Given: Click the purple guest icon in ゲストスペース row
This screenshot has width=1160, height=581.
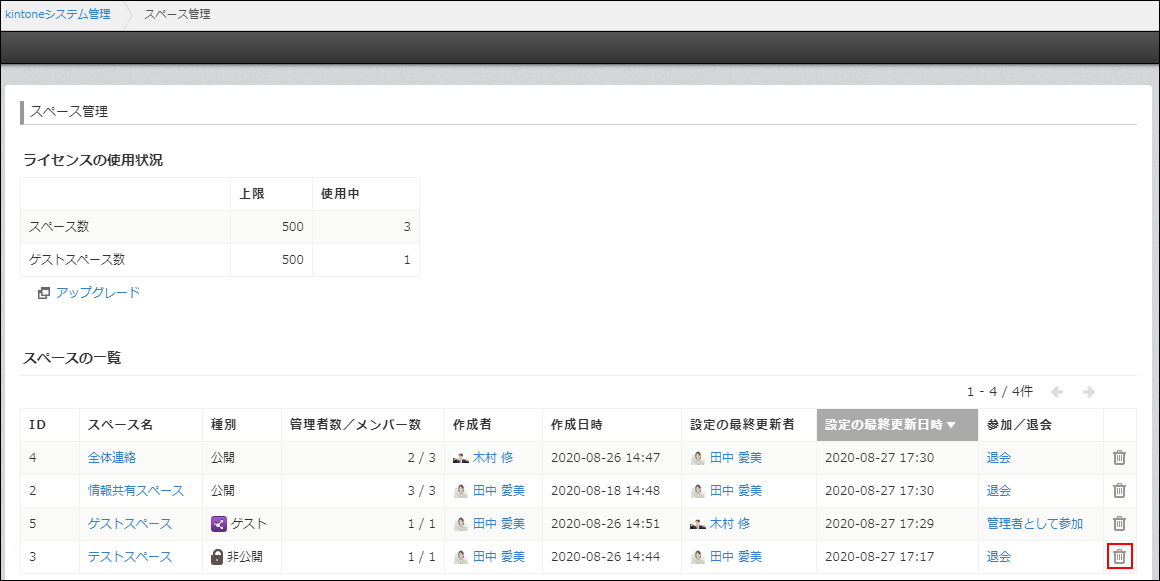Looking at the screenshot, I should pyautogui.click(x=219, y=523).
